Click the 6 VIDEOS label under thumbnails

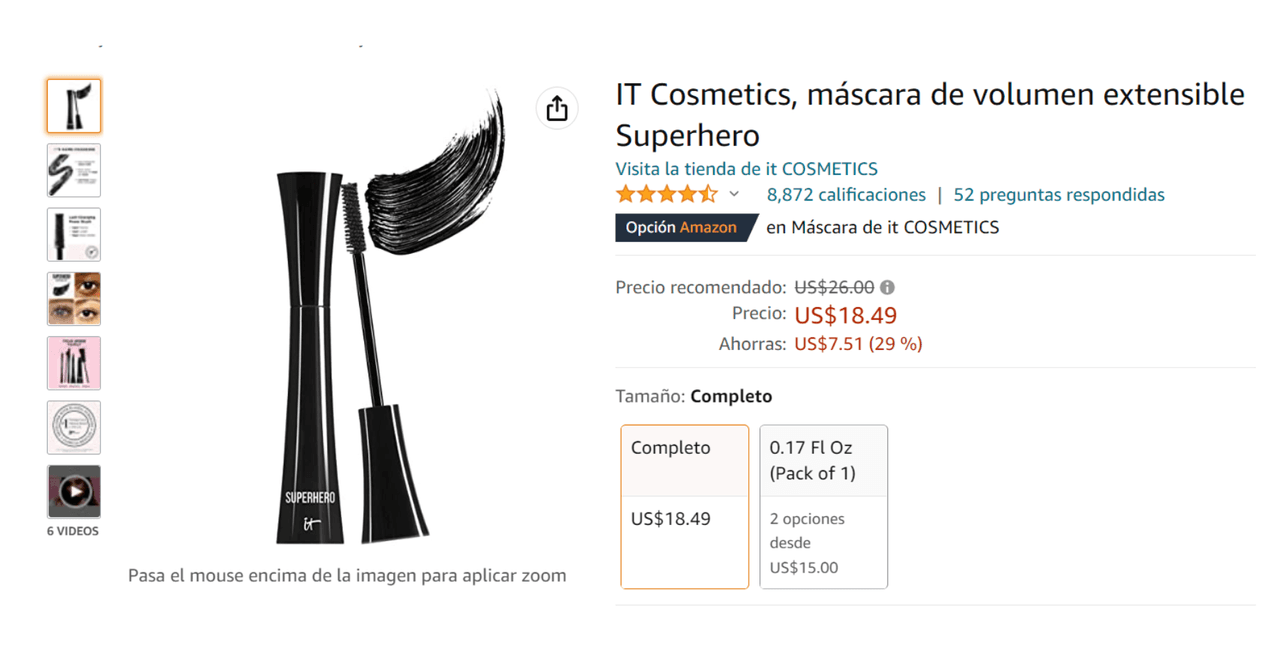(x=73, y=531)
